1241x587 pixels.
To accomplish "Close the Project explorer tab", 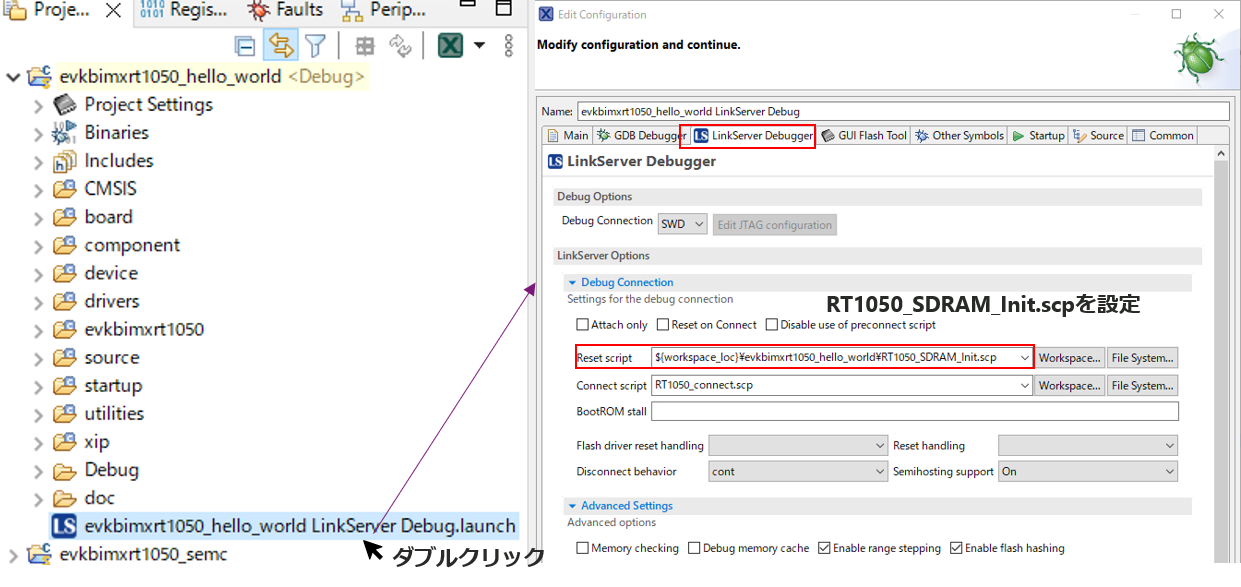I will (113, 10).
